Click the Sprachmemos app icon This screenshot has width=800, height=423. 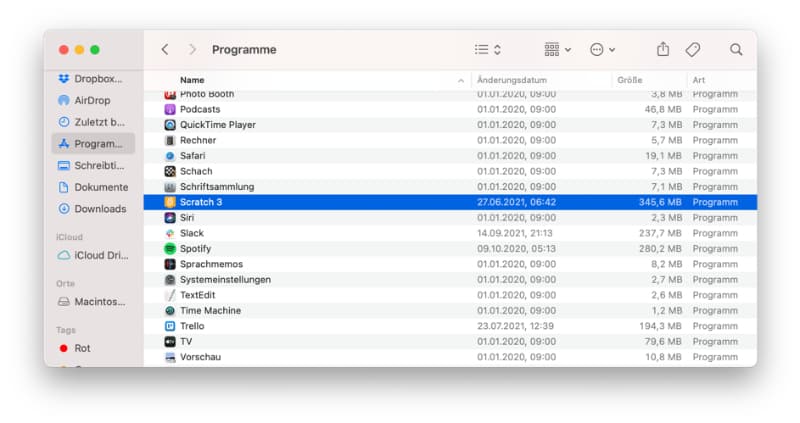[x=170, y=264]
